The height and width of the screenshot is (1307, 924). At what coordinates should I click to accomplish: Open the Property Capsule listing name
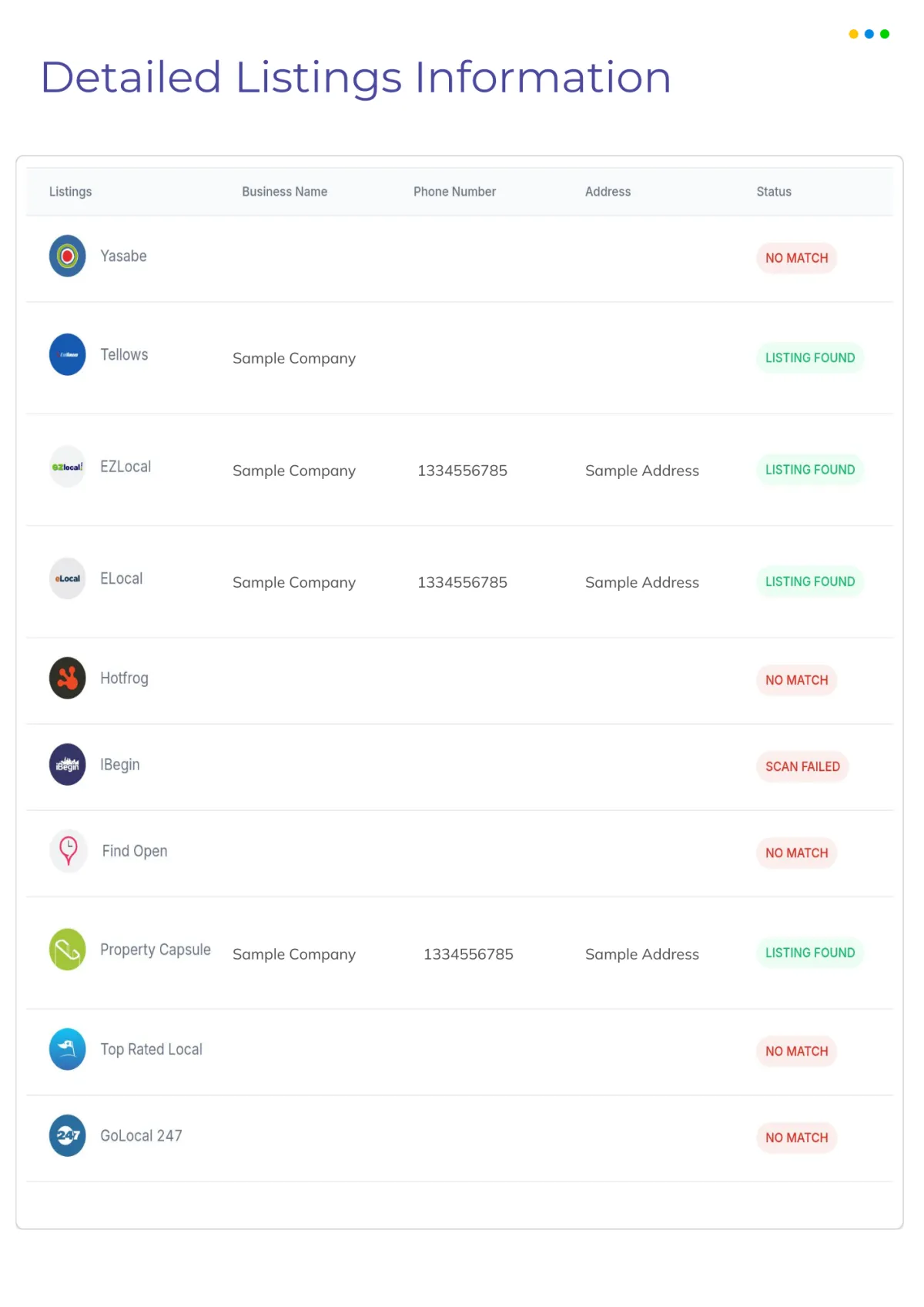tap(156, 950)
